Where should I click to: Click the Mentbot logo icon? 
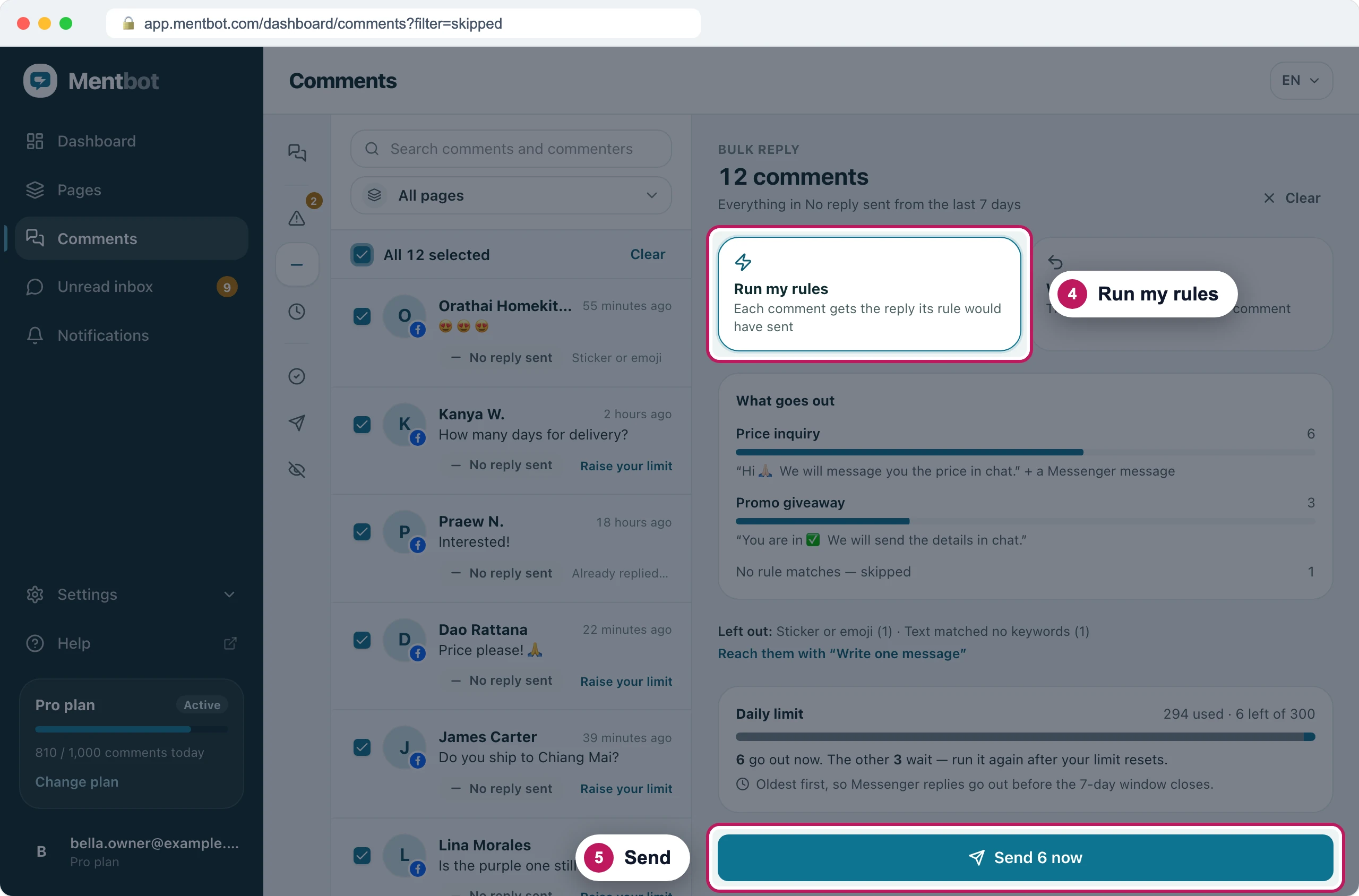coord(40,81)
